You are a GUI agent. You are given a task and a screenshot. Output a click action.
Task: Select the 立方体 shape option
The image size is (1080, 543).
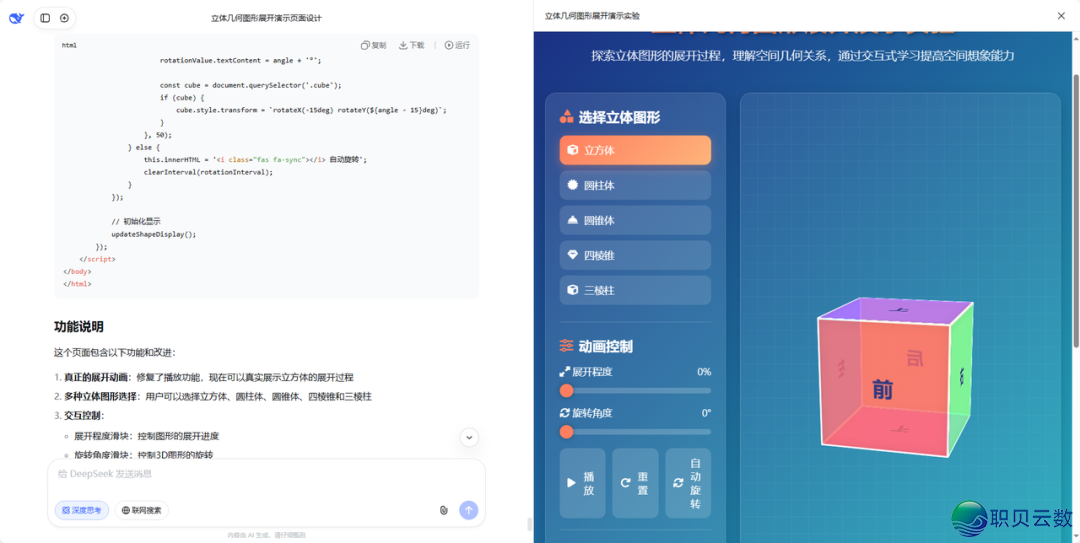click(635, 150)
